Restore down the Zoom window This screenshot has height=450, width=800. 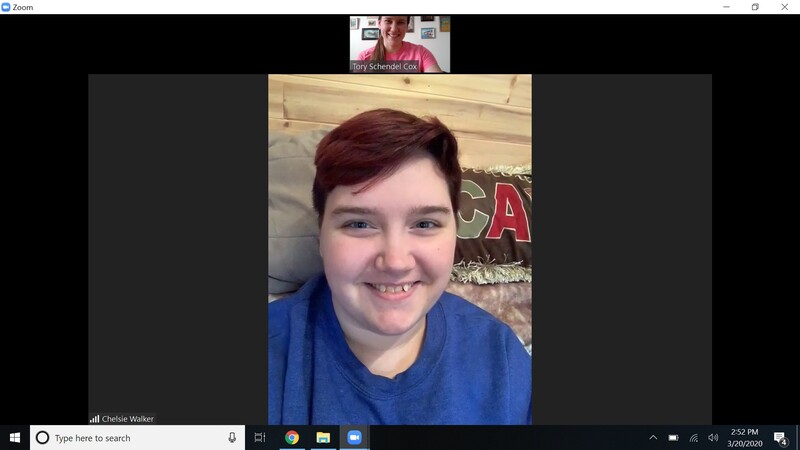755,7
